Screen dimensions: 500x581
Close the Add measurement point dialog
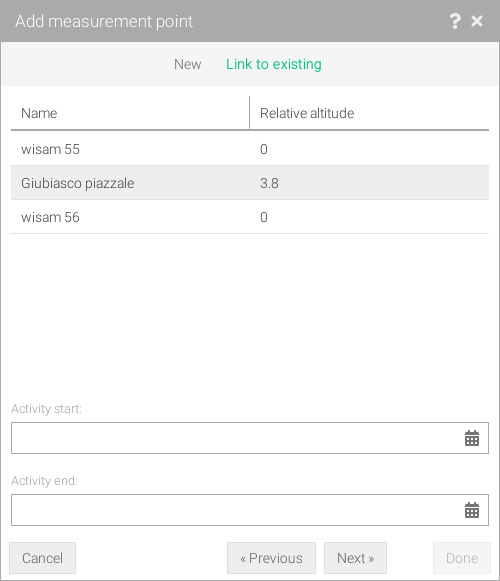[477, 21]
